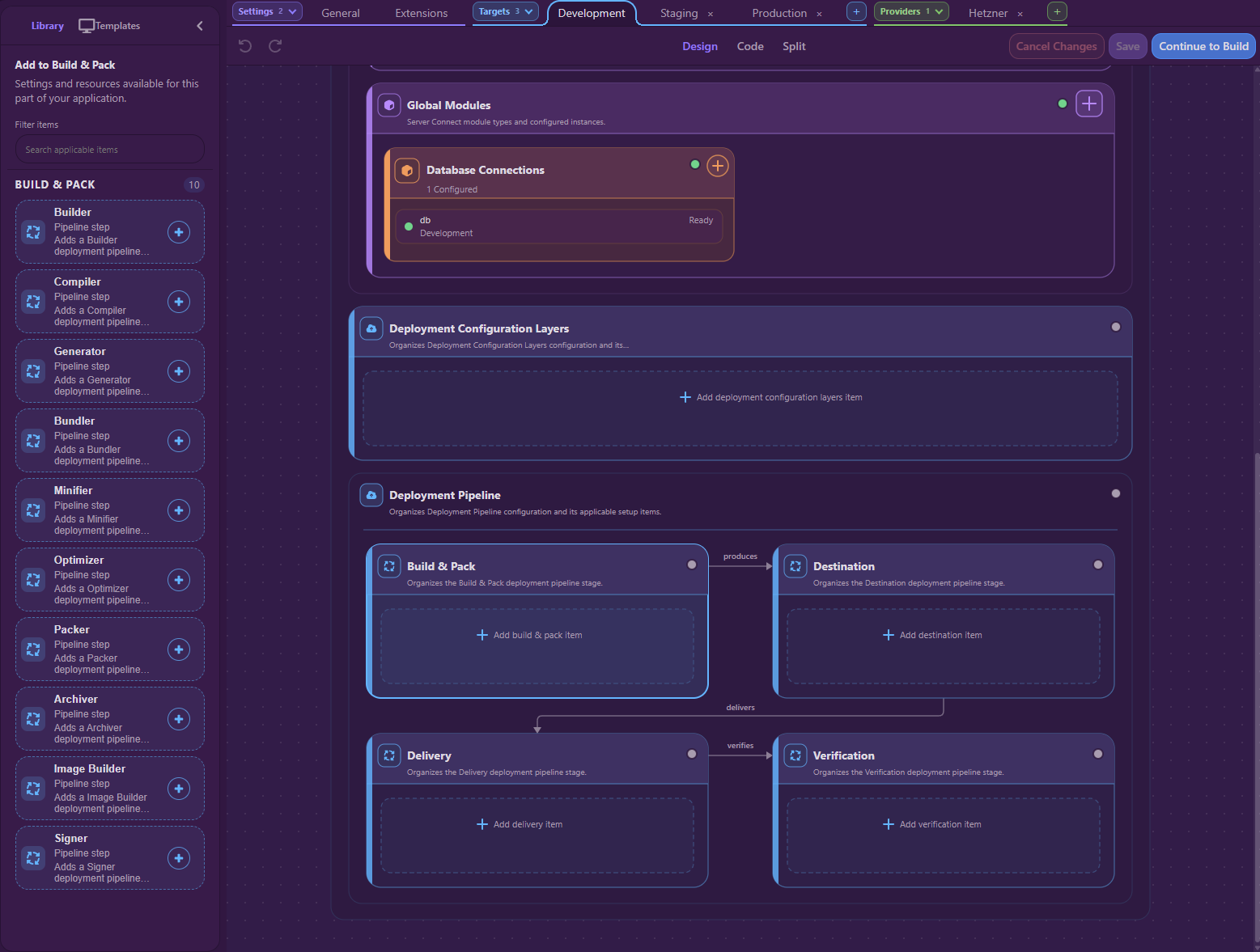Image resolution: width=1260 pixels, height=952 pixels.
Task: Collapse the left sidebar panel
Action: pyautogui.click(x=200, y=26)
